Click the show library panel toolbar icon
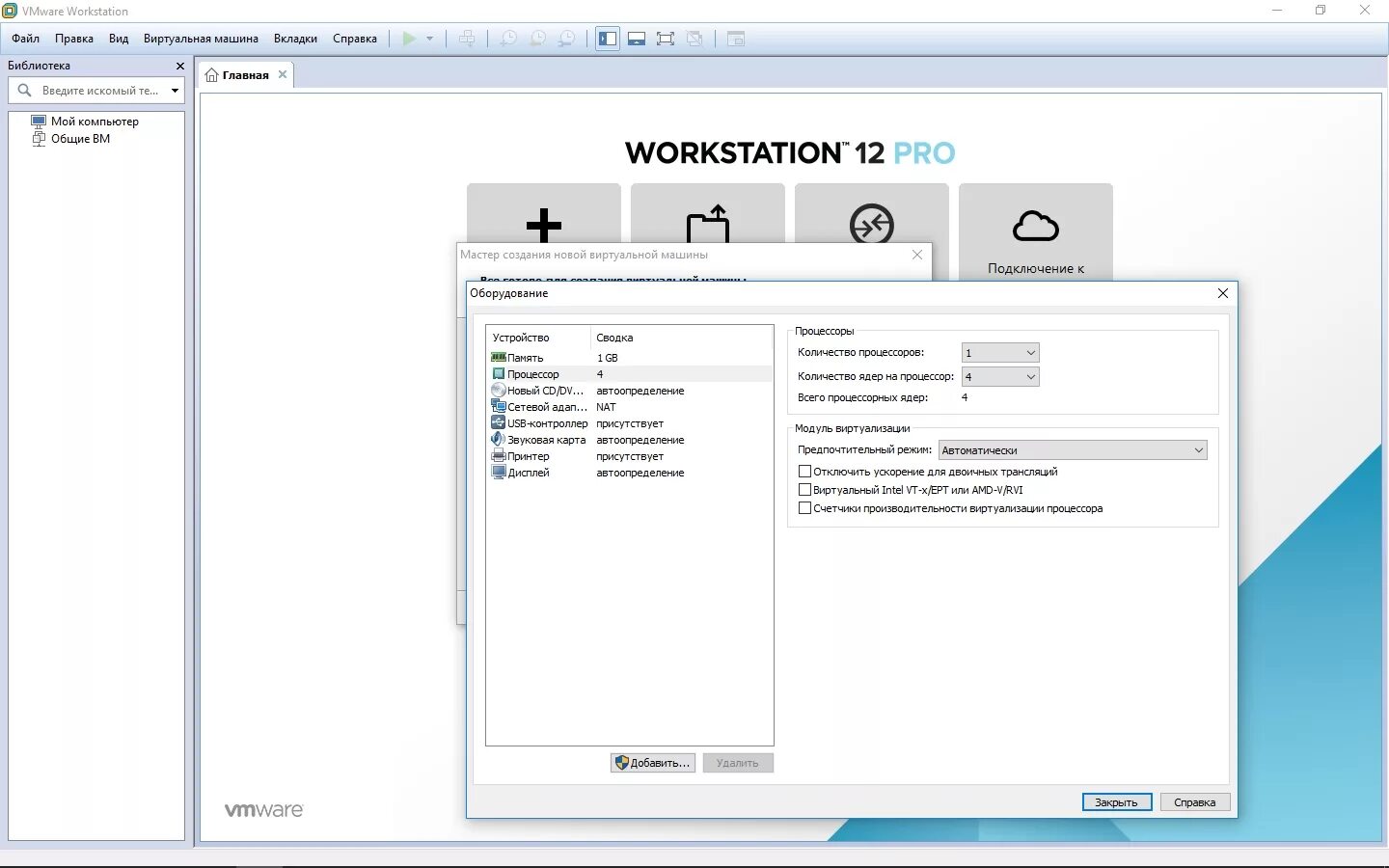Viewport: 1389px width, 868px height. pos(607,39)
